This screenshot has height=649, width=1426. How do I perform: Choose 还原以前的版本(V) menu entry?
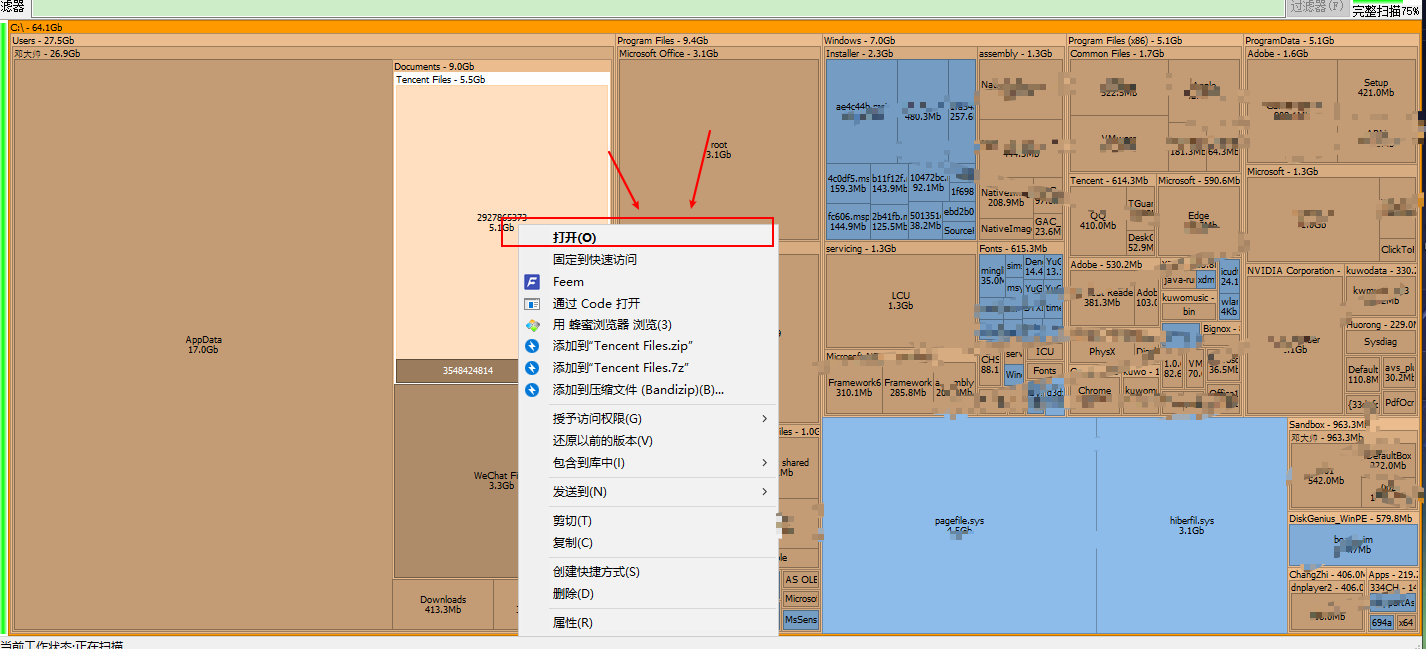(x=603, y=441)
